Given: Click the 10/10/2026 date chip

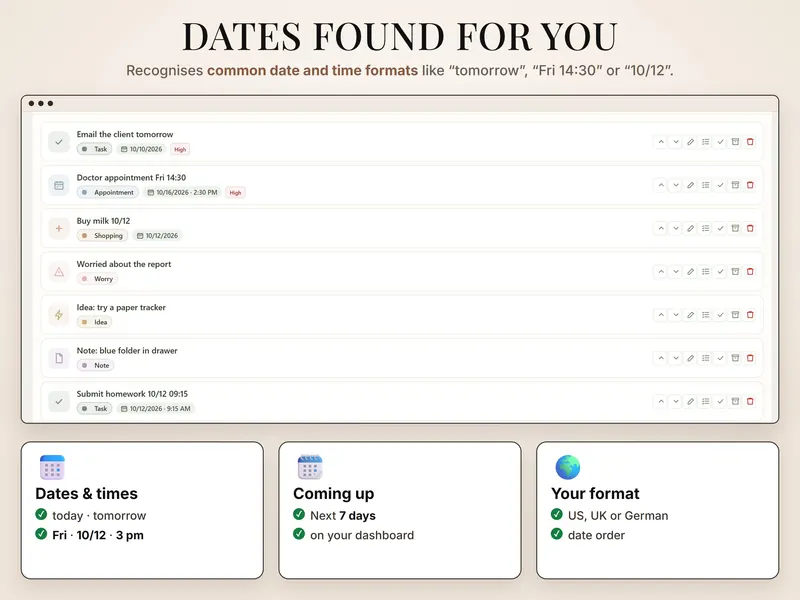Looking at the screenshot, I should coord(141,149).
